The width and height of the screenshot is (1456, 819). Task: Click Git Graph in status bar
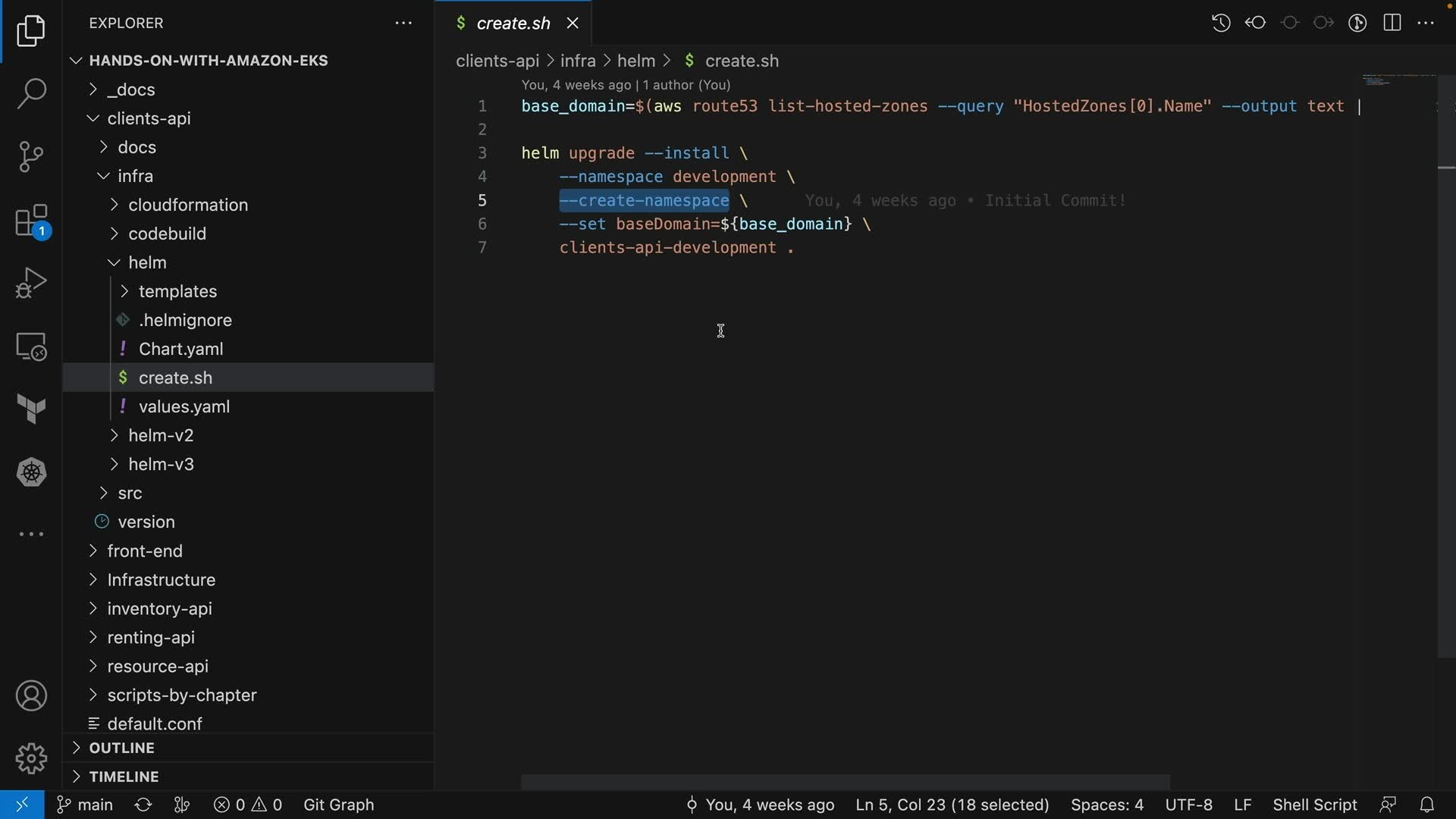pos(338,805)
